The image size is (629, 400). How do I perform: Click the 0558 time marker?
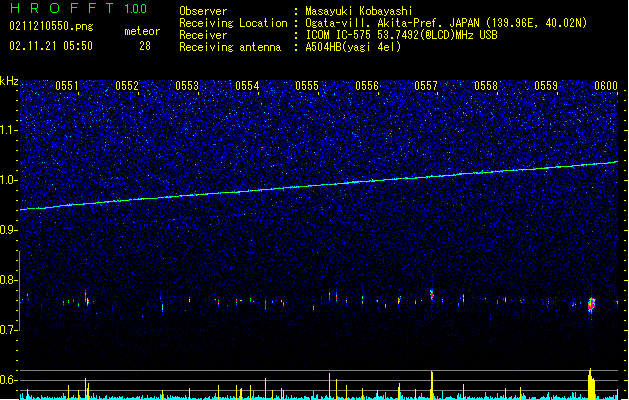(x=486, y=85)
